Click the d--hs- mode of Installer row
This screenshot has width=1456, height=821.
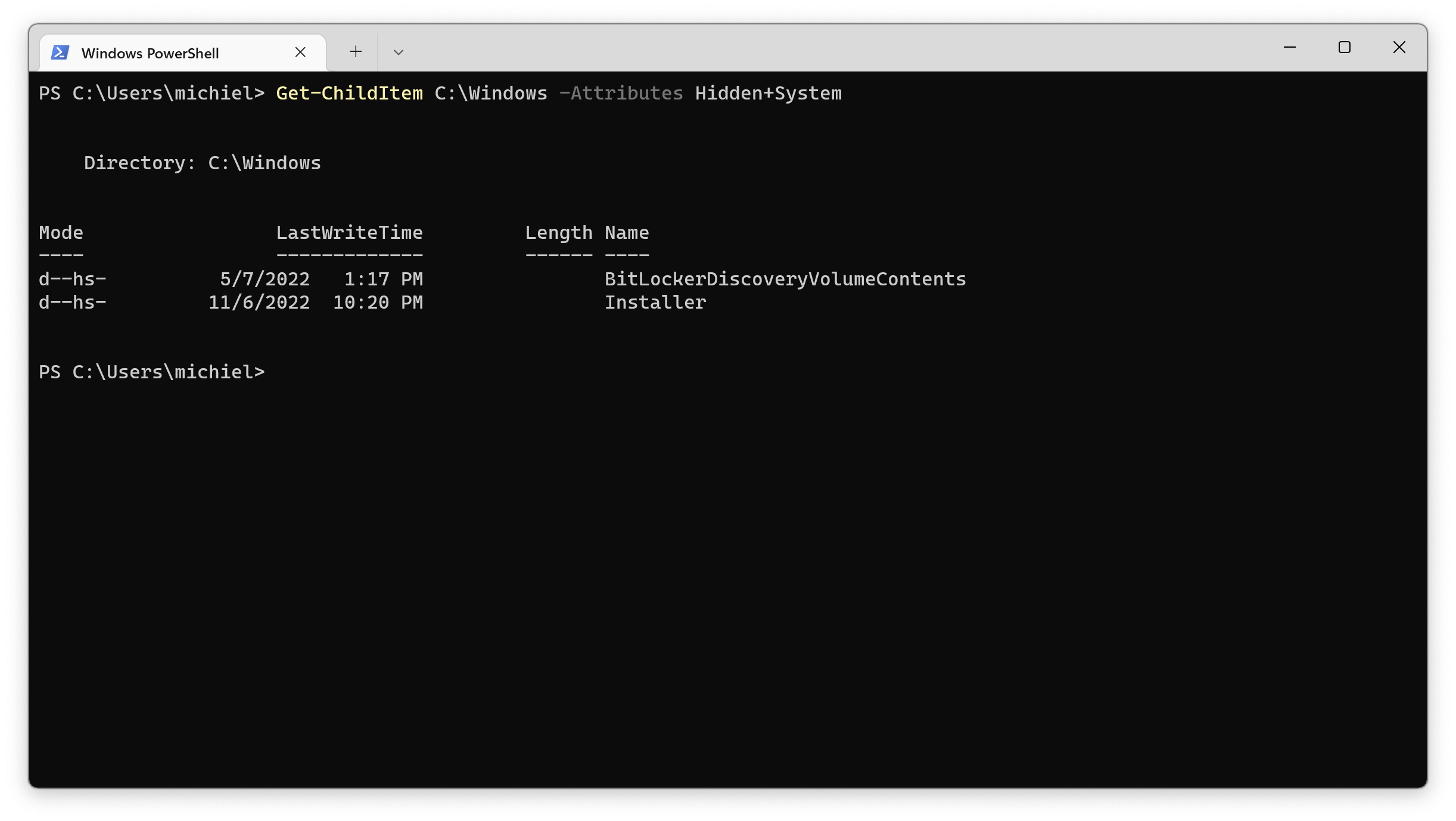coord(73,303)
